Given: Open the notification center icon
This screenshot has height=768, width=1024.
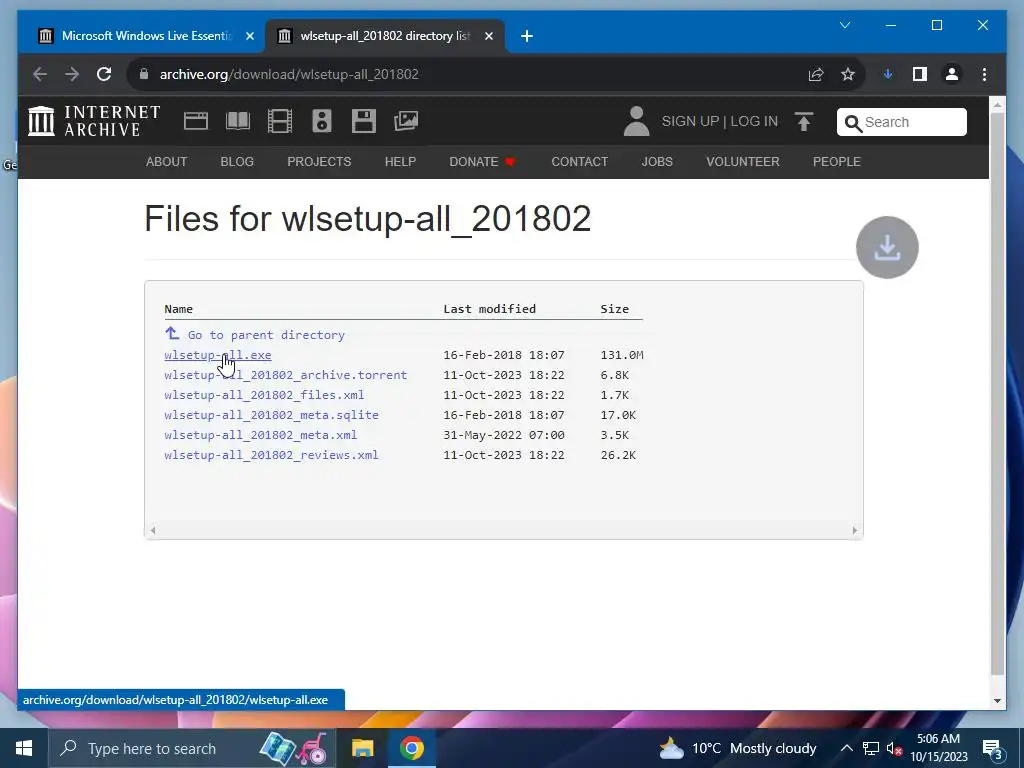Looking at the screenshot, I should coord(992,748).
